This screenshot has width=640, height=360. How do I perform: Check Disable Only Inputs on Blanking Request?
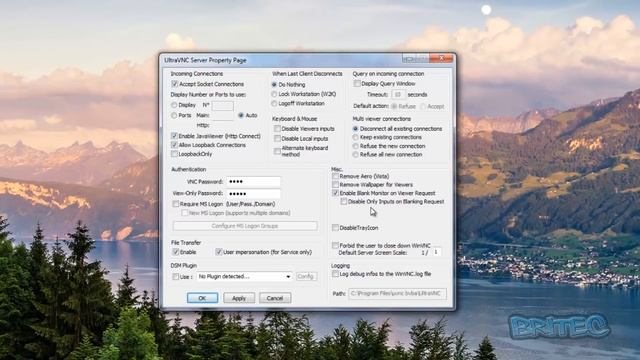(344, 202)
